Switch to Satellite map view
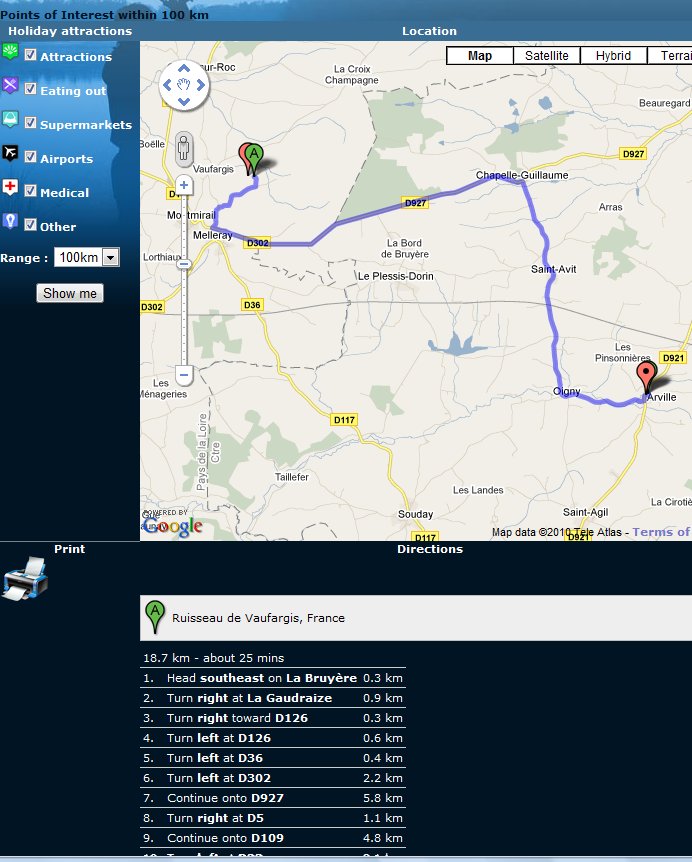The image size is (692, 862). 546,56
